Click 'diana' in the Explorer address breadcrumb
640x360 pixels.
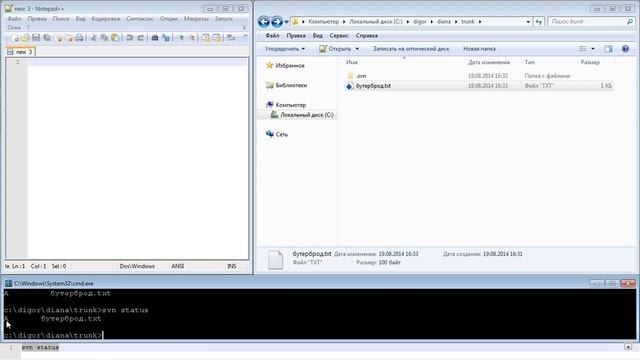coord(444,22)
